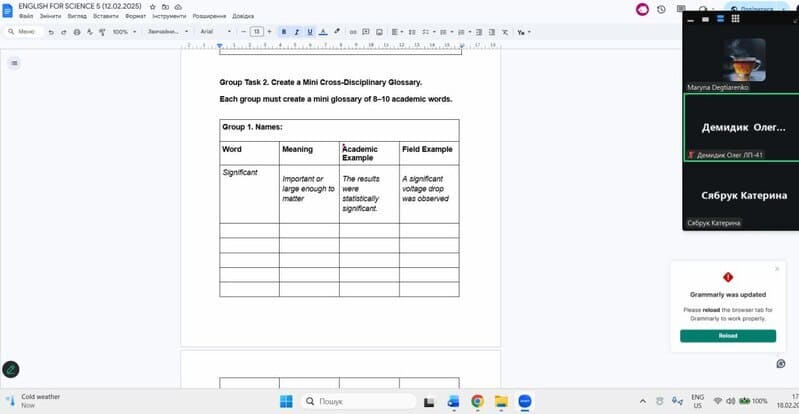Image resolution: width=799 pixels, height=414 pixels.
Task: Open the numbered list dropdown
Action: (x=463, y=32)
